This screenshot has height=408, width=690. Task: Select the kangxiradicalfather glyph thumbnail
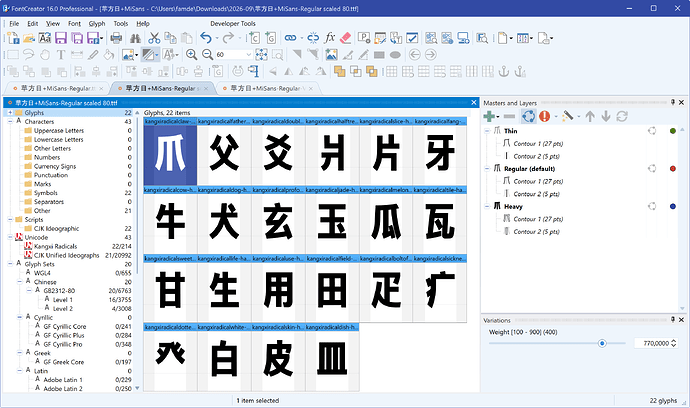(x=224, y=151)
